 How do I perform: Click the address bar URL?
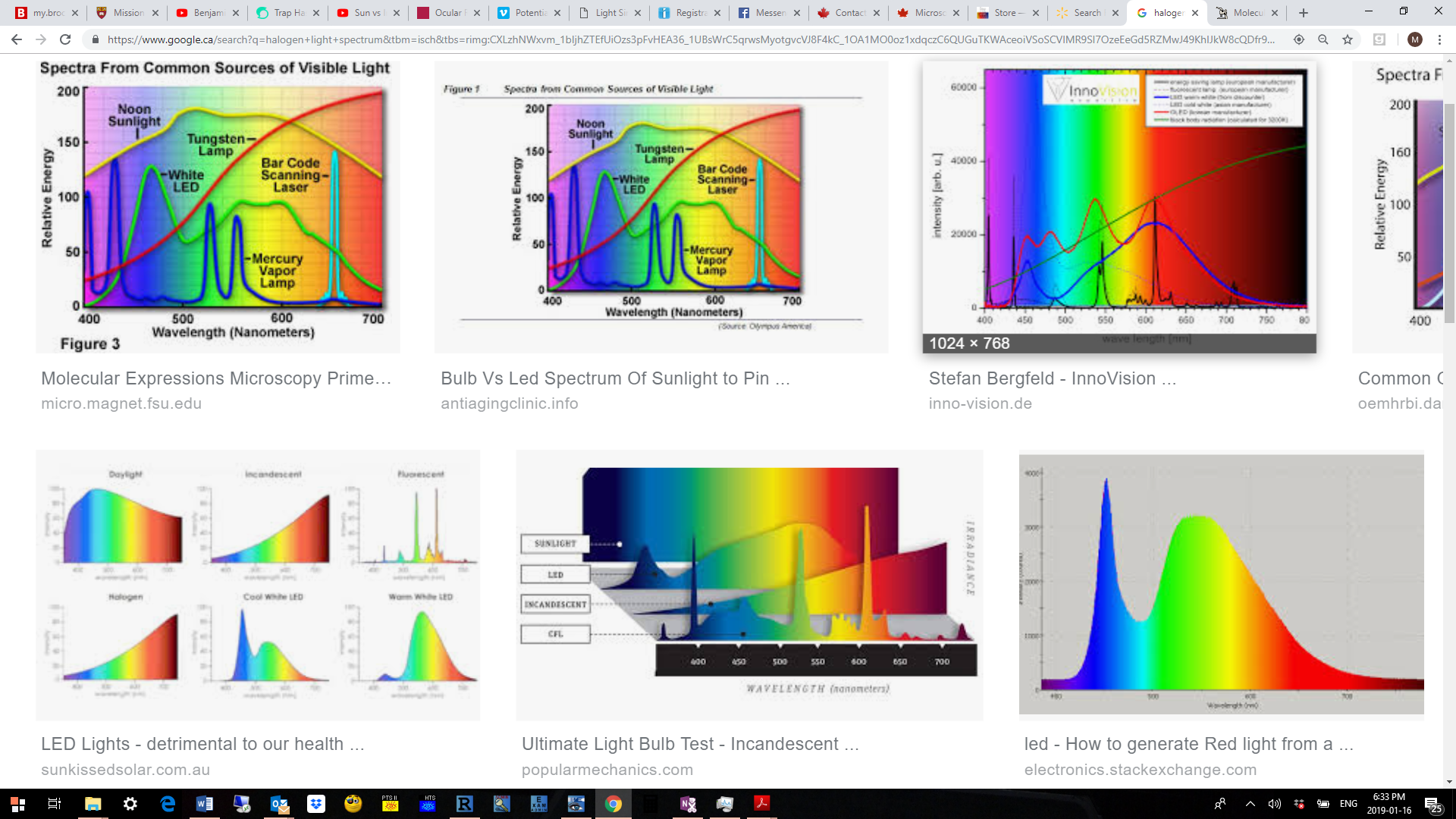click(690, 39)
